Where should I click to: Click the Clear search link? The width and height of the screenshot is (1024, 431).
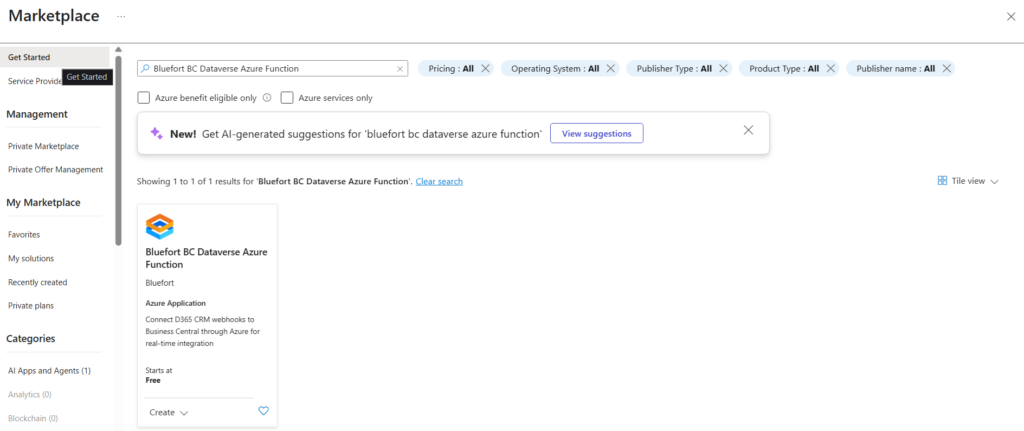pos(439,181)
